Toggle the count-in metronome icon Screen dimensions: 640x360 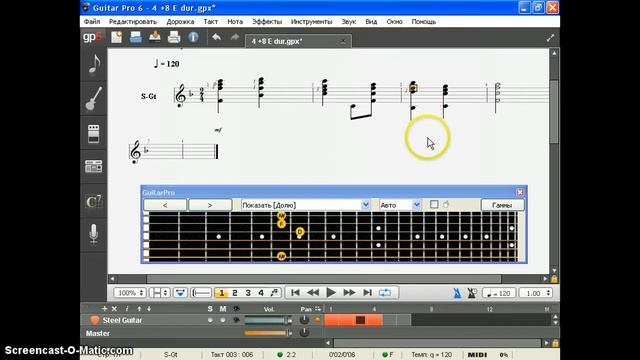(472, 293)
